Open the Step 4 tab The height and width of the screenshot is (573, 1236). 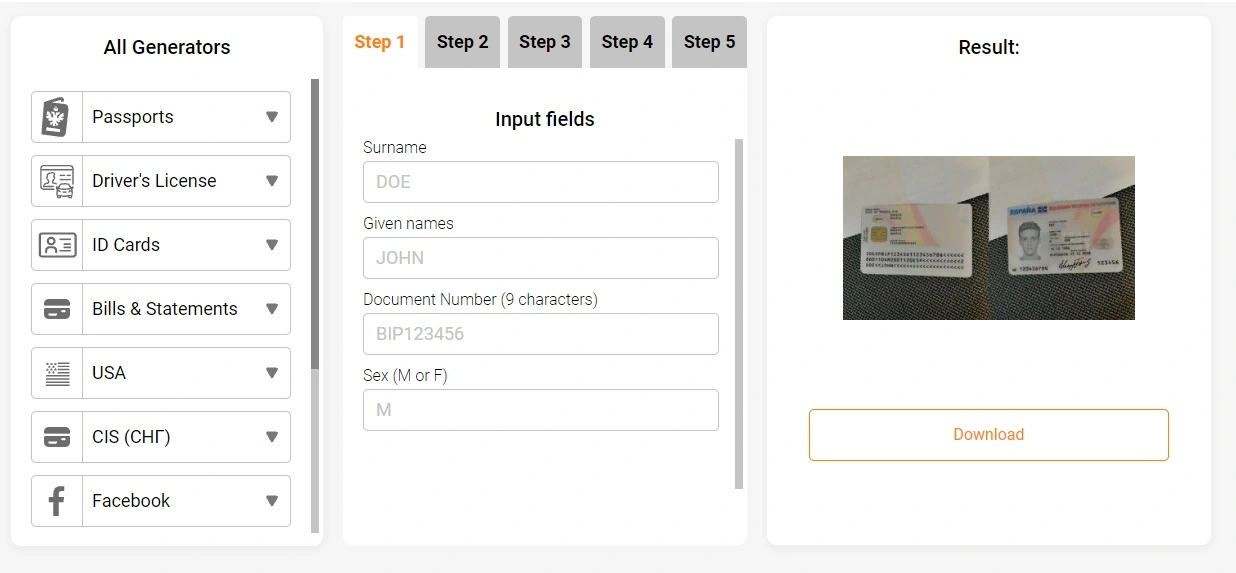(627, 42)
